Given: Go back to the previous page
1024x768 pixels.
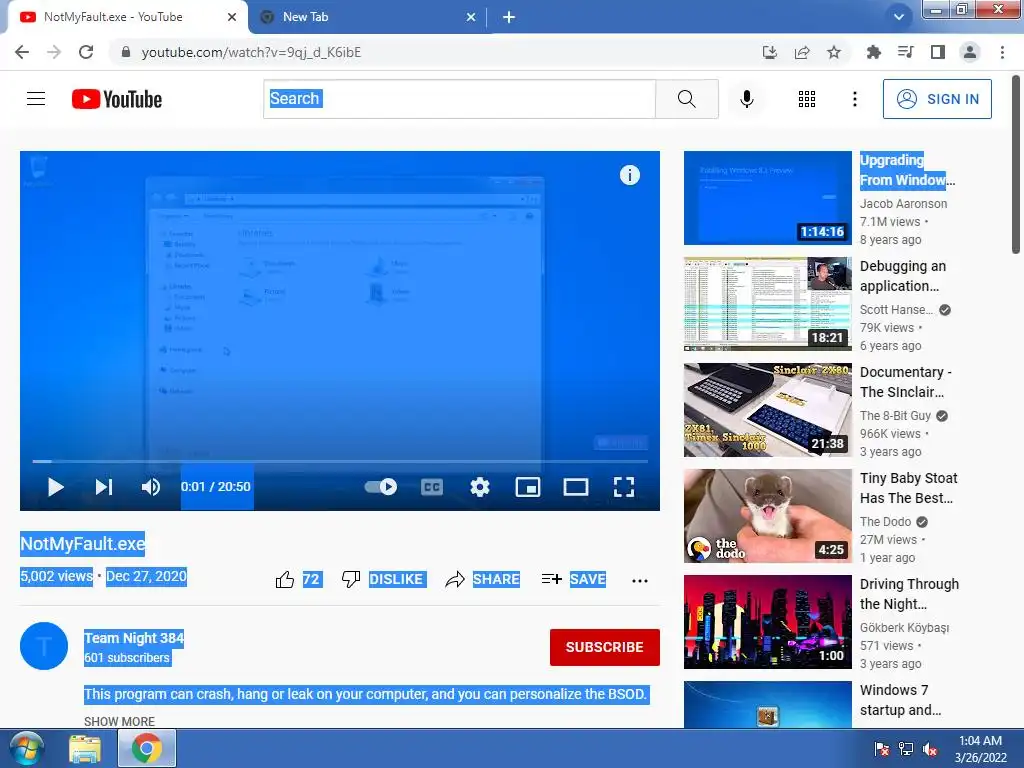Looking at the screenshot, I should [x=22, y=52].
